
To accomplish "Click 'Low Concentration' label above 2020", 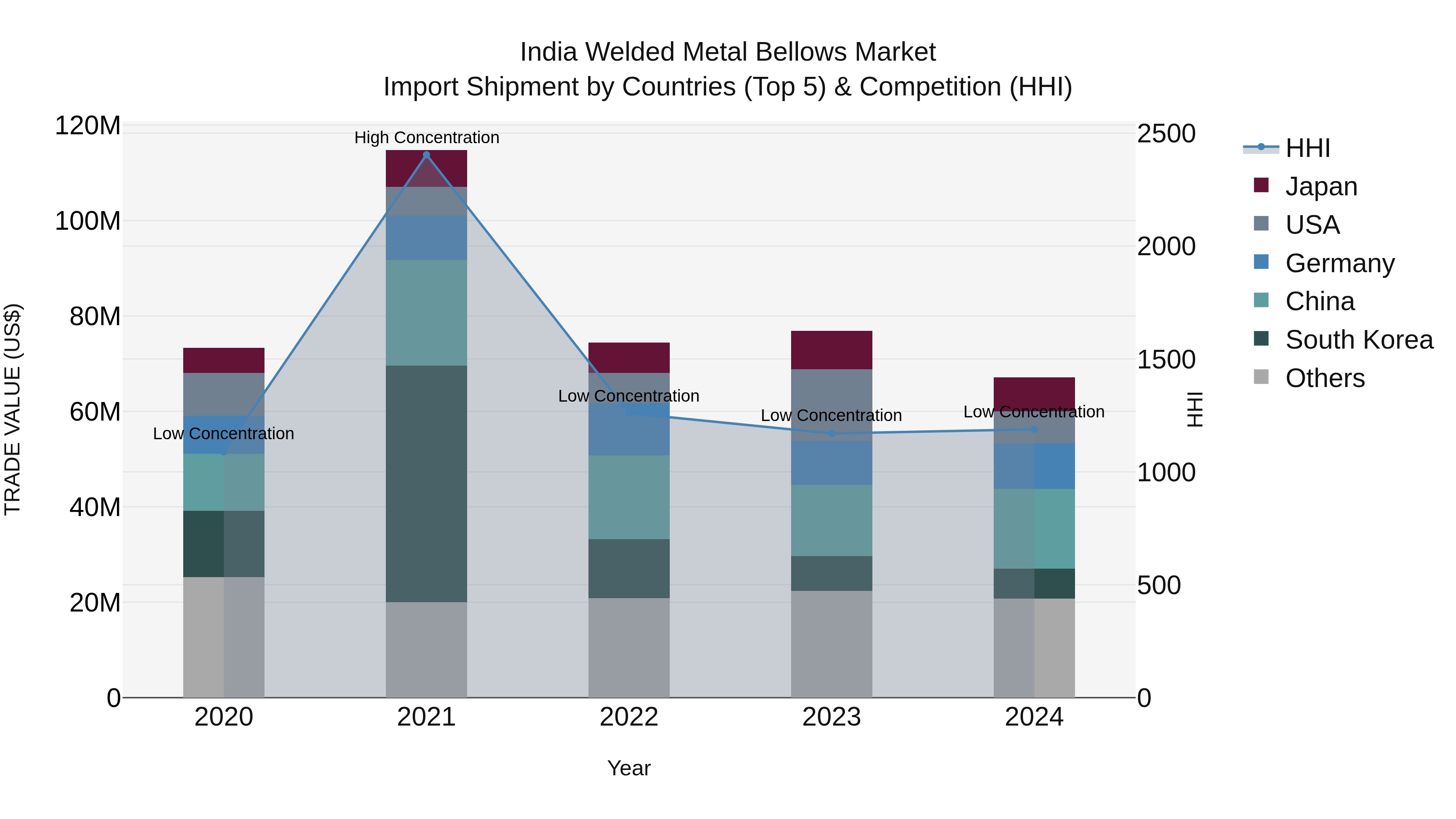I will pyautogui.click(x=224, y=434).
